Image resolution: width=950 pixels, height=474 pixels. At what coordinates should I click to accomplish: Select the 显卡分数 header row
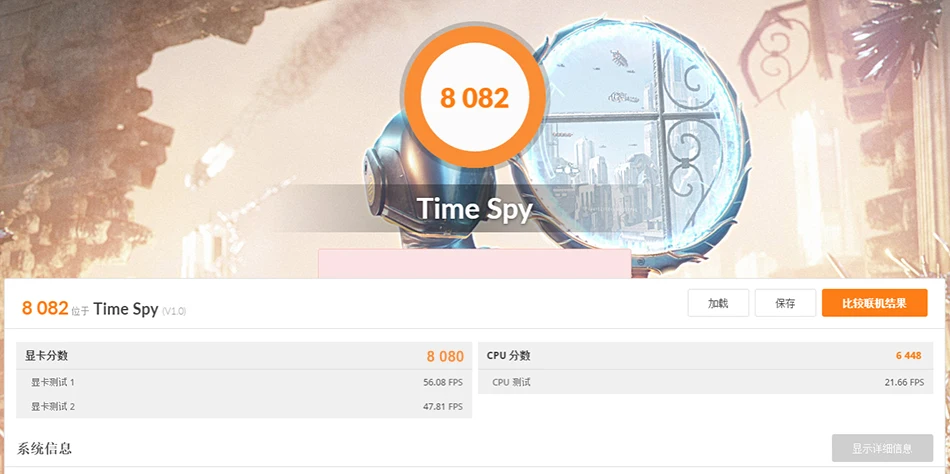click(244, 356)
